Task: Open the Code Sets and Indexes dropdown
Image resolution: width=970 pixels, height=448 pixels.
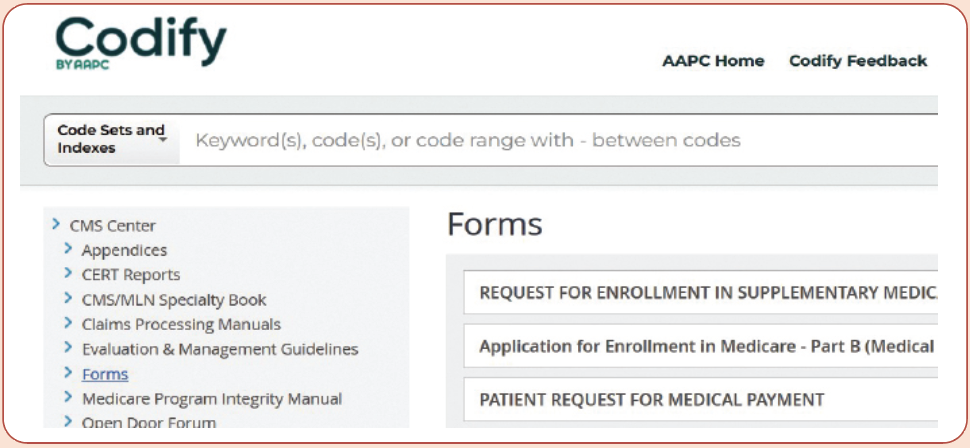Action: (112, 140)
